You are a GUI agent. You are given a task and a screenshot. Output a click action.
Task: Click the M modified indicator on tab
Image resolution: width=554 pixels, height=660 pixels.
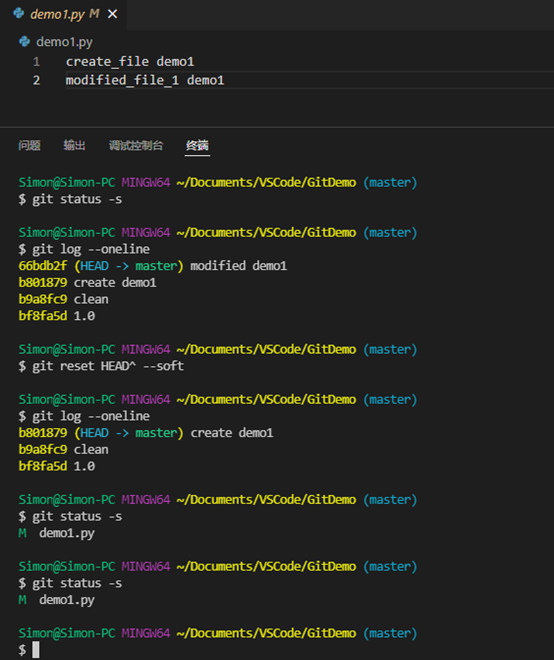click(x=94, y=14)
